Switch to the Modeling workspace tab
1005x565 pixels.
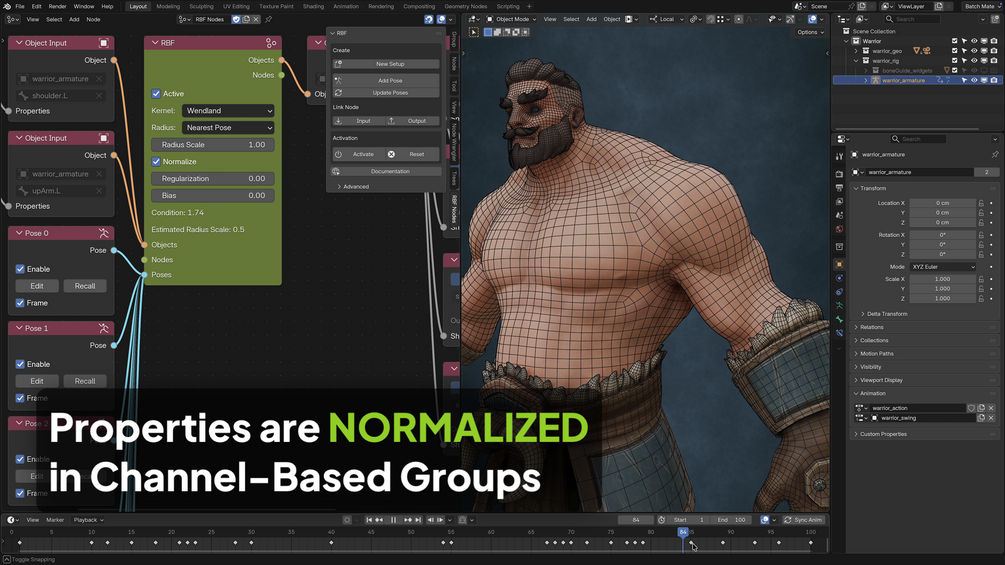point(168,6)
